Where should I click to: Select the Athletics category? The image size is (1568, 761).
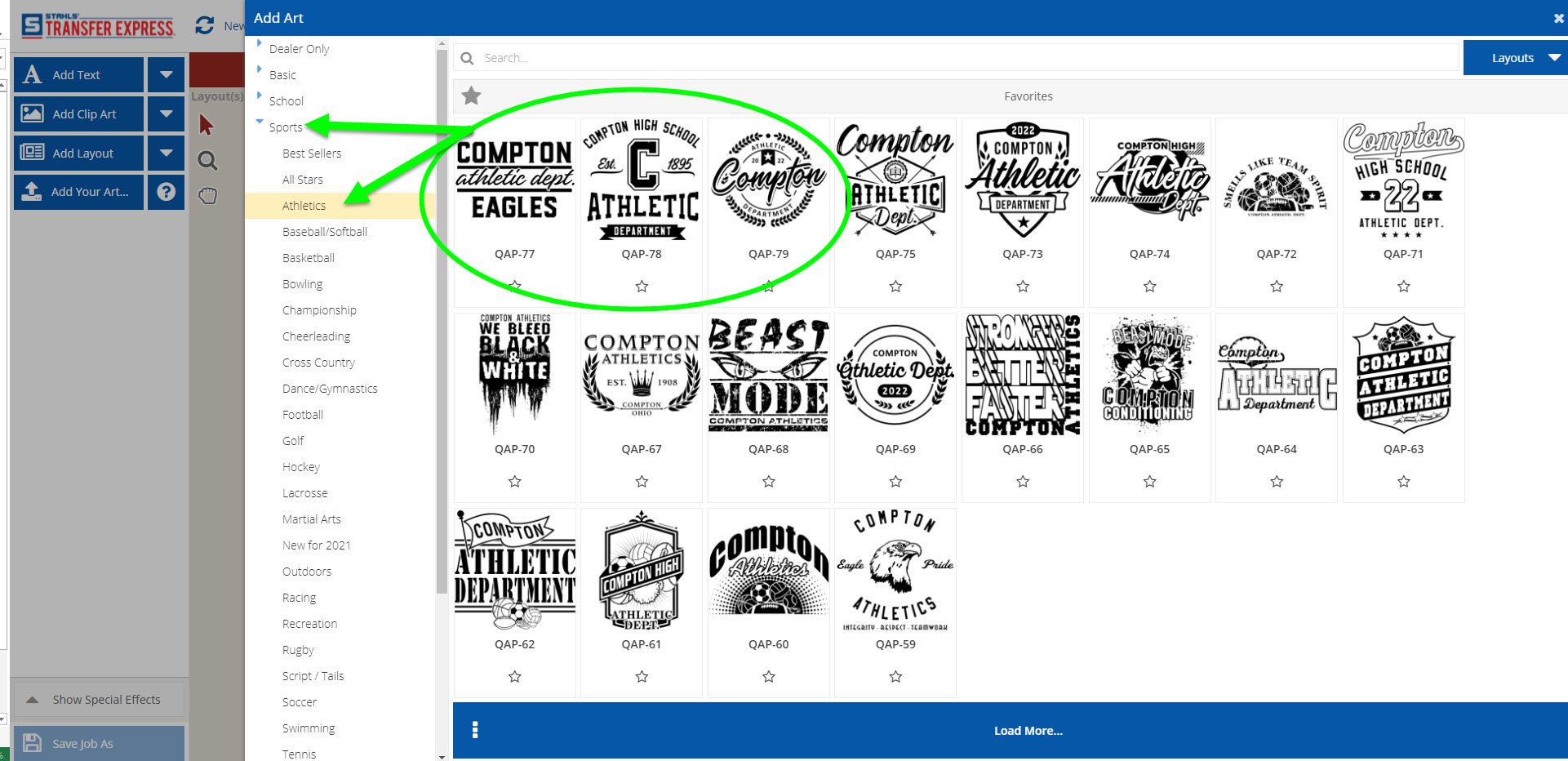(x=304, y=205)
